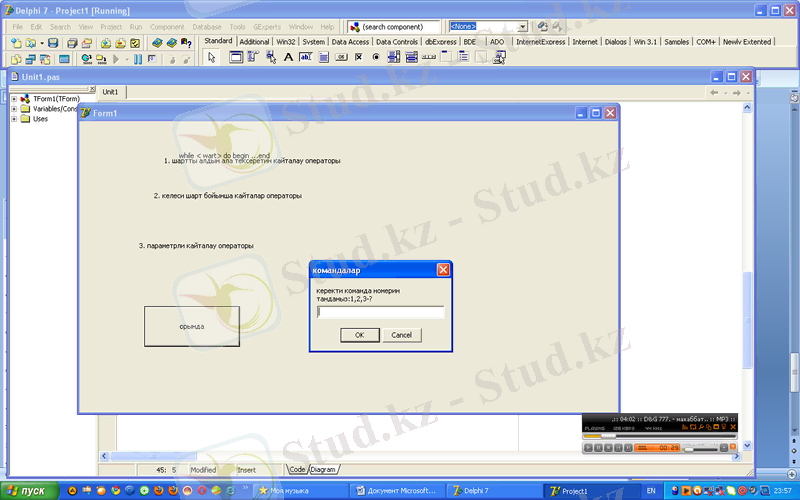This screenshot has height=500, width=800.
Task: Open the dropdown arrow next to Run icon
Action: click(x=127, y=60)
